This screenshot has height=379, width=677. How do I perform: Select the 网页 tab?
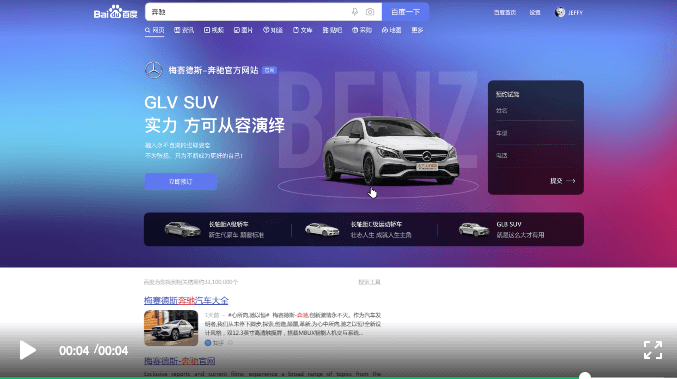point(155,30)
